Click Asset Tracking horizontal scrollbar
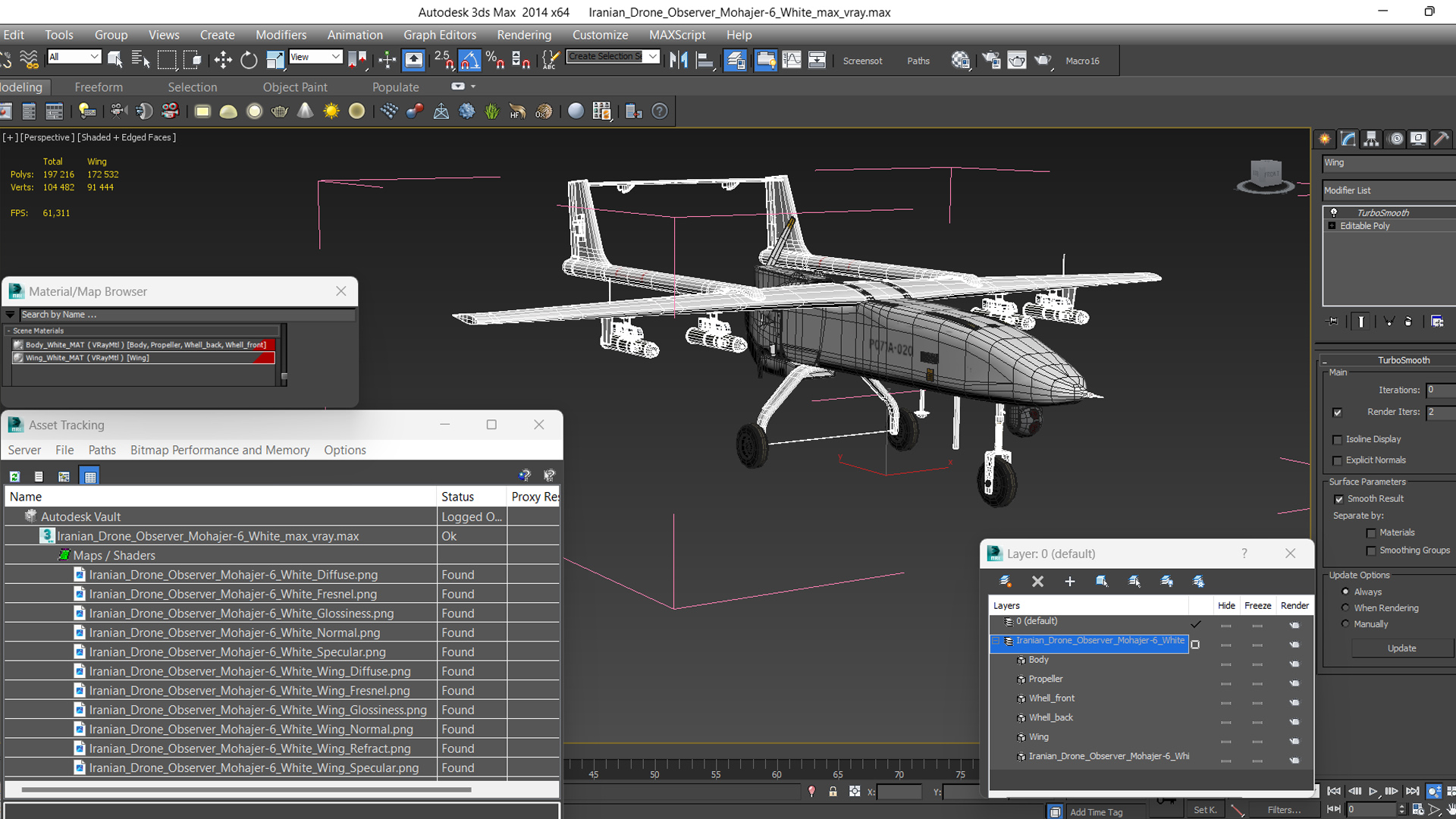 246,789
